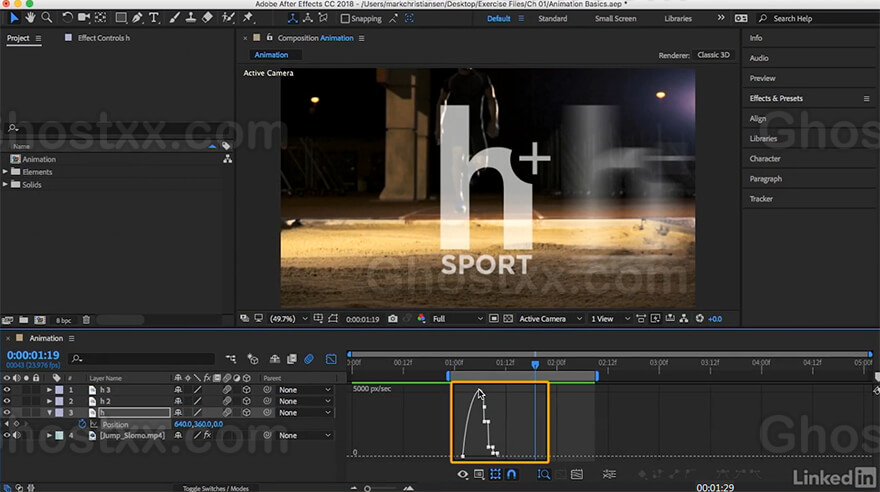
Task: Hide the Jump_Slomo.mp4 layer video
Action: [x=7, y=435]
